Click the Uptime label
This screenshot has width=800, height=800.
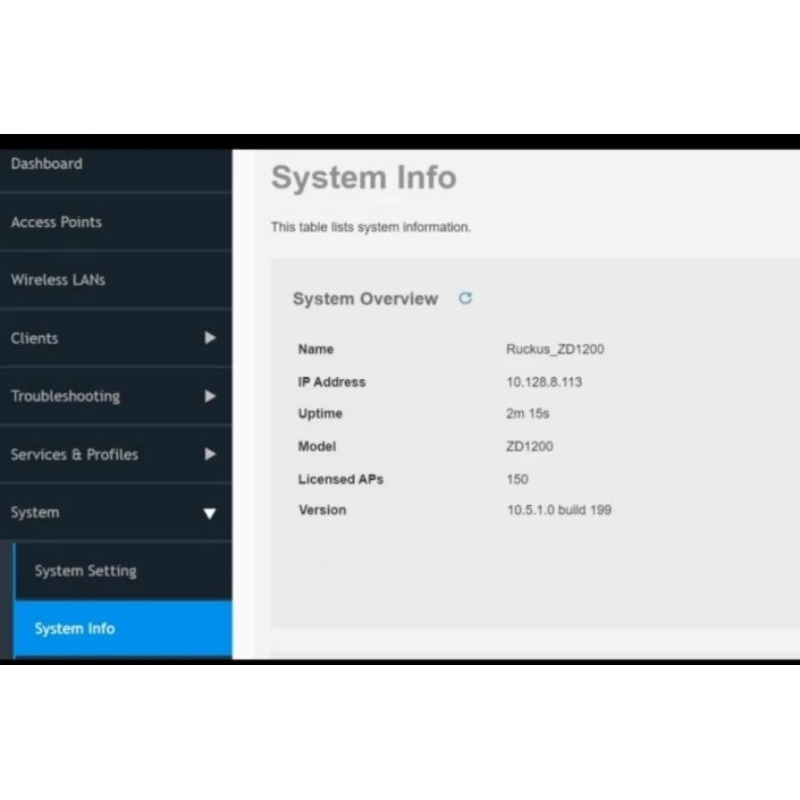(x=320, y=414)
